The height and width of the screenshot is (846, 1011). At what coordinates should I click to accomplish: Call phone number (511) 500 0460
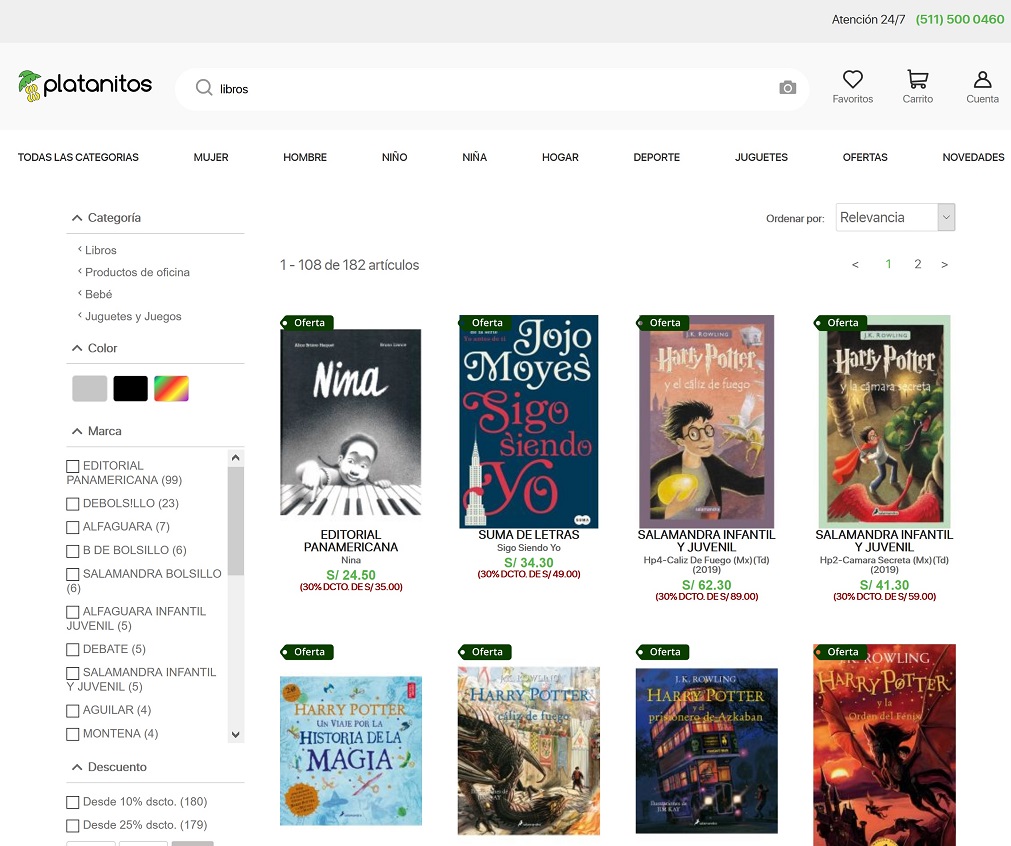click(x=960, y=19)
